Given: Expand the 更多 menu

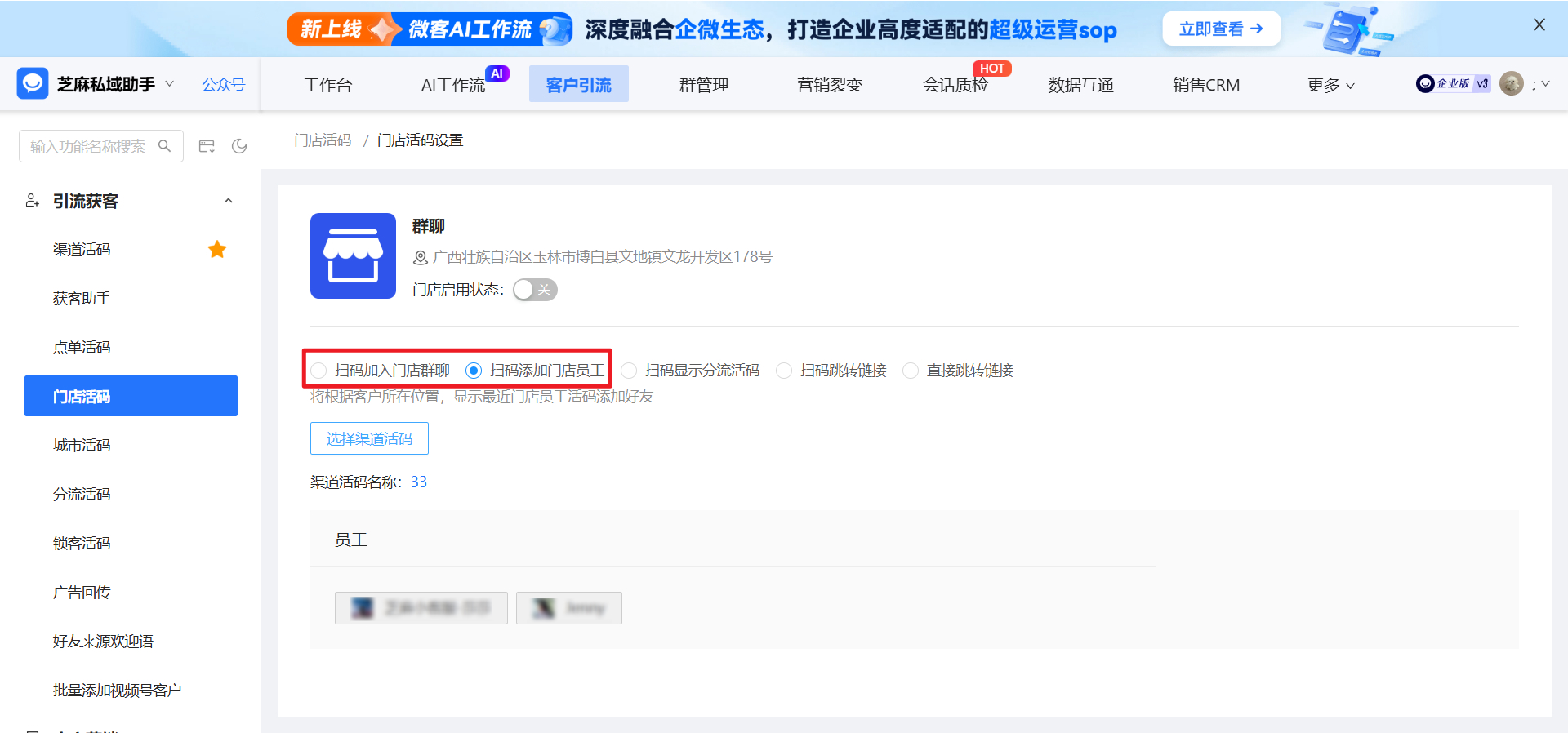Looking at the screenshot, I should pyautogui.click(x=1330, y=85).
